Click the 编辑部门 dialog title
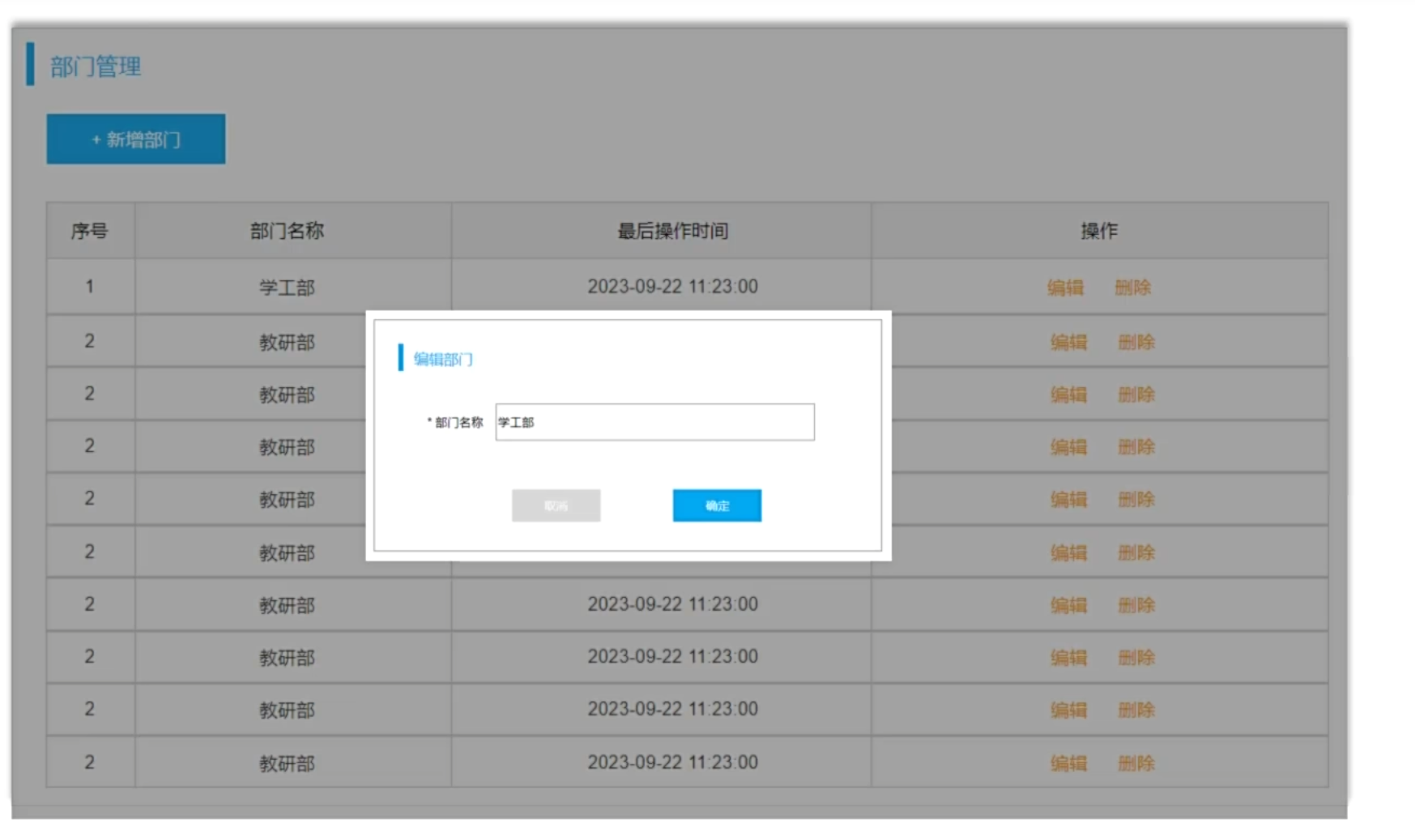The width and height of the screenshot is (1415, 840). (x=443, y=359)
